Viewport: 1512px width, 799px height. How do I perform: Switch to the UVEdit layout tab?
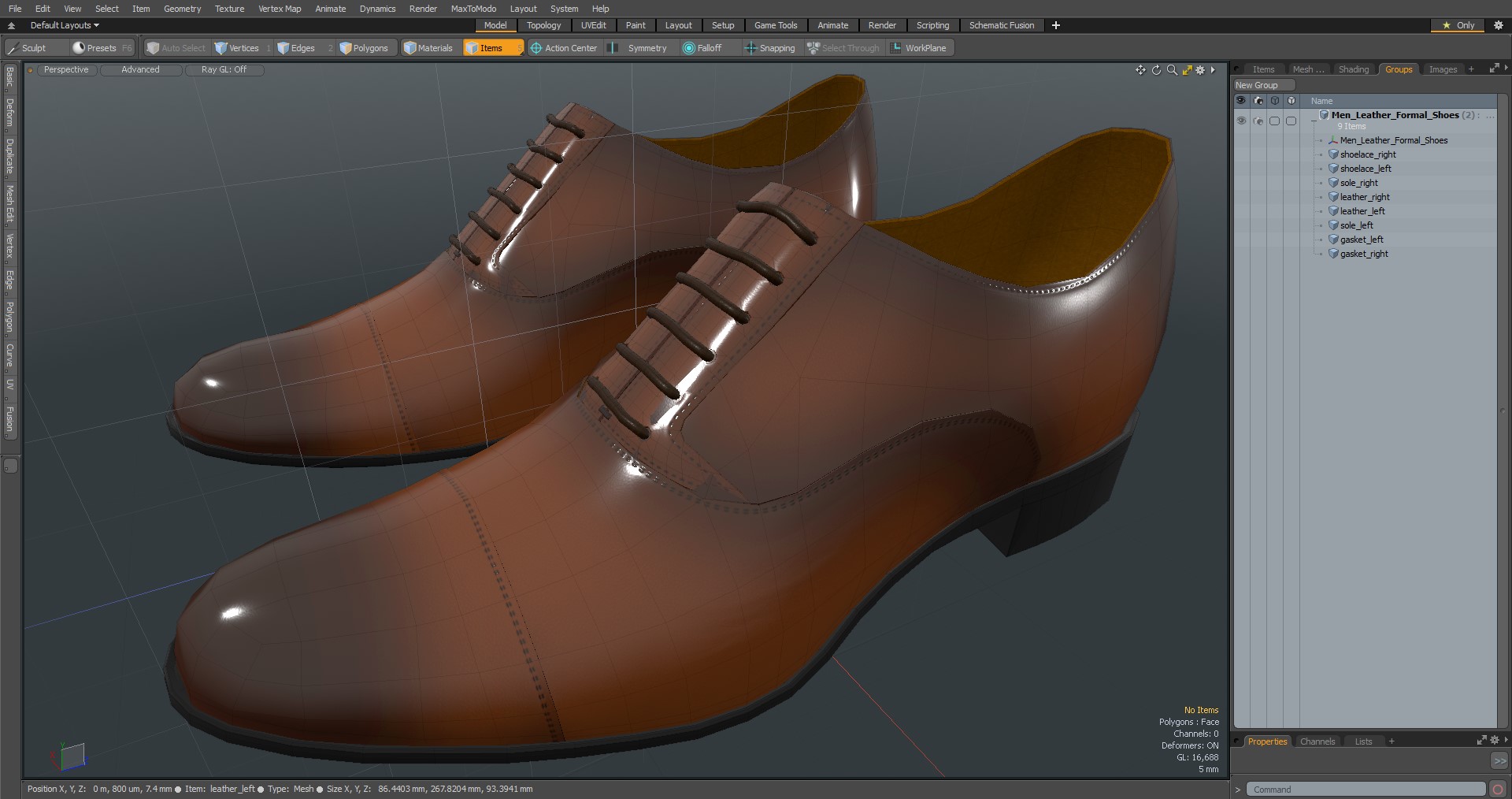594,25
